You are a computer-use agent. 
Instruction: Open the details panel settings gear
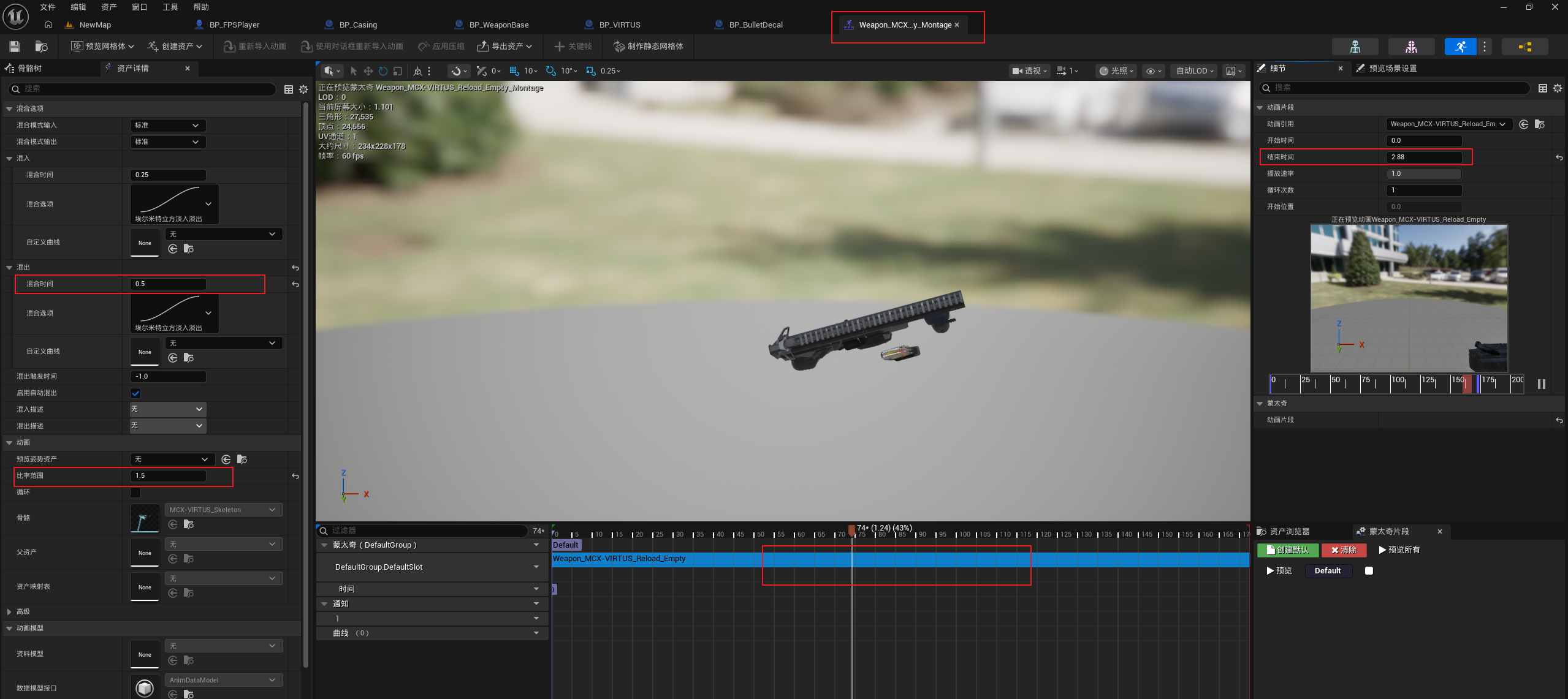coord(1558,88)
